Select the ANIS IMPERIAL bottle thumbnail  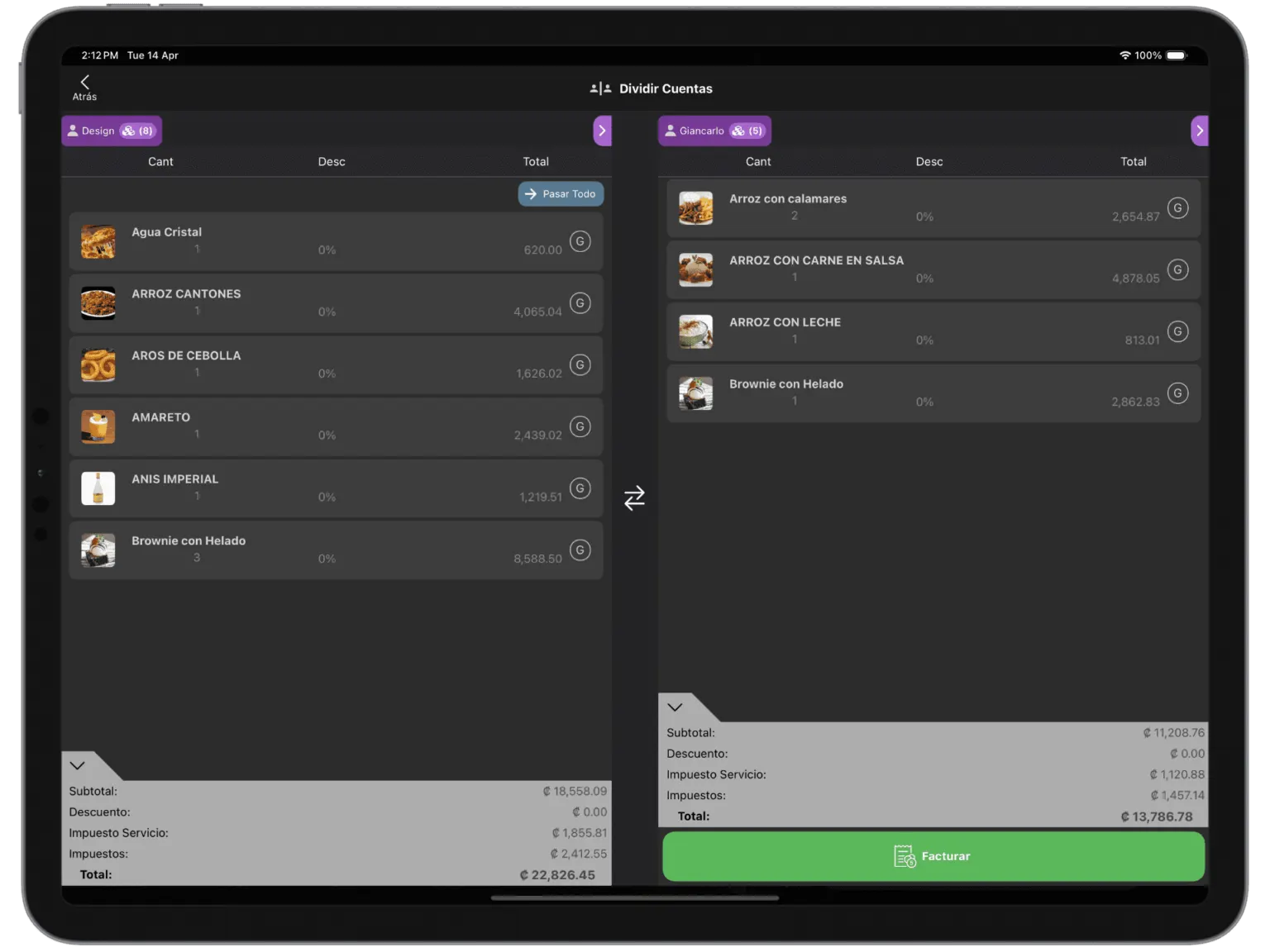point(98,488)
